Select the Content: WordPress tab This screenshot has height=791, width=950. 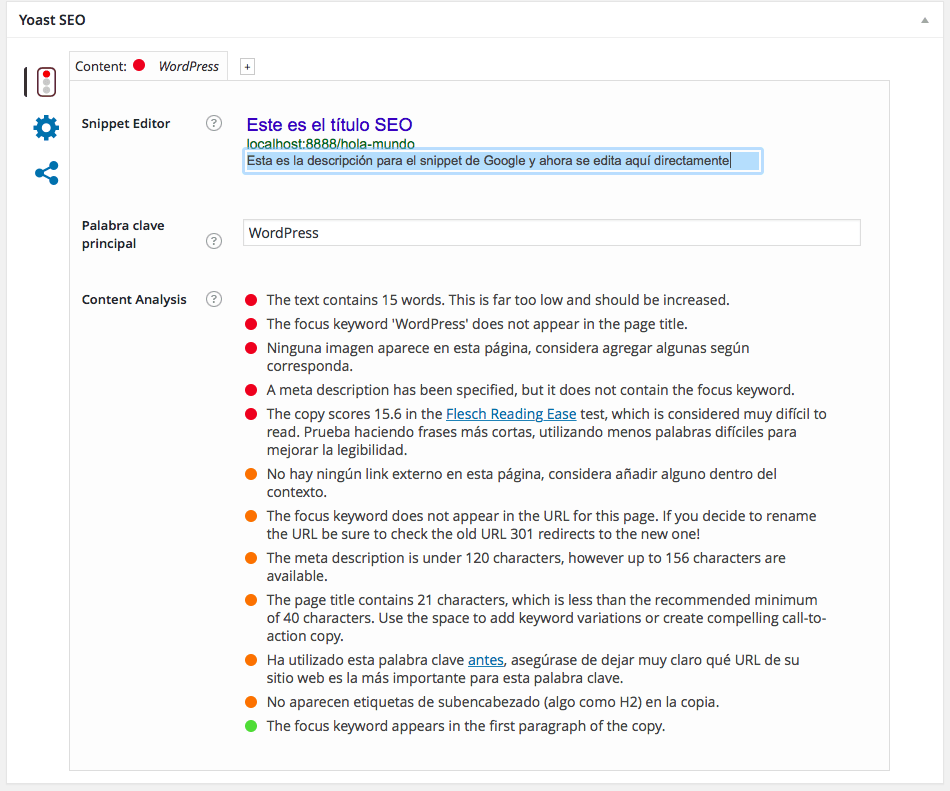tap(148, 66)
